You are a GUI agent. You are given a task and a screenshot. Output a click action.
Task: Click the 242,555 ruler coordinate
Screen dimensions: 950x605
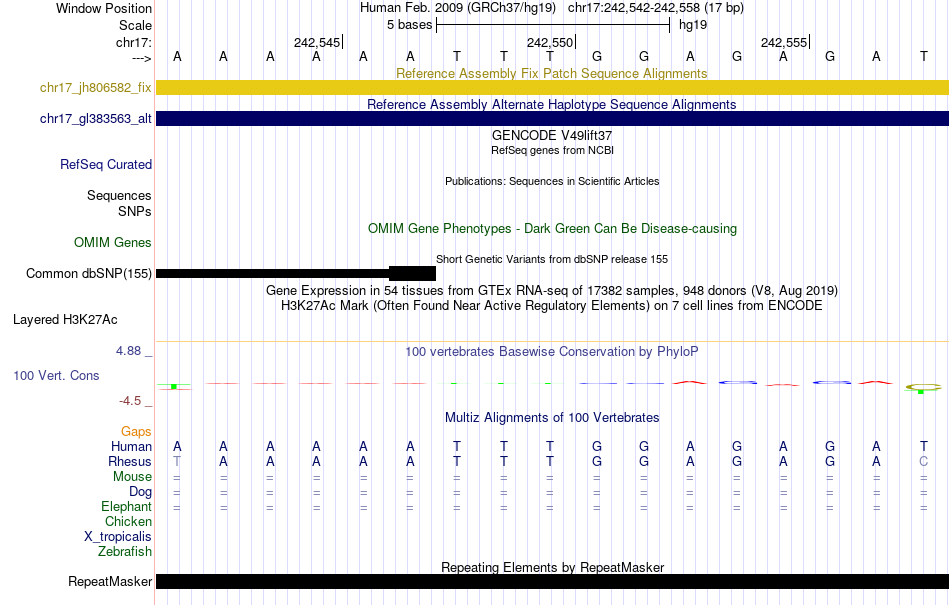click(784, 42)
